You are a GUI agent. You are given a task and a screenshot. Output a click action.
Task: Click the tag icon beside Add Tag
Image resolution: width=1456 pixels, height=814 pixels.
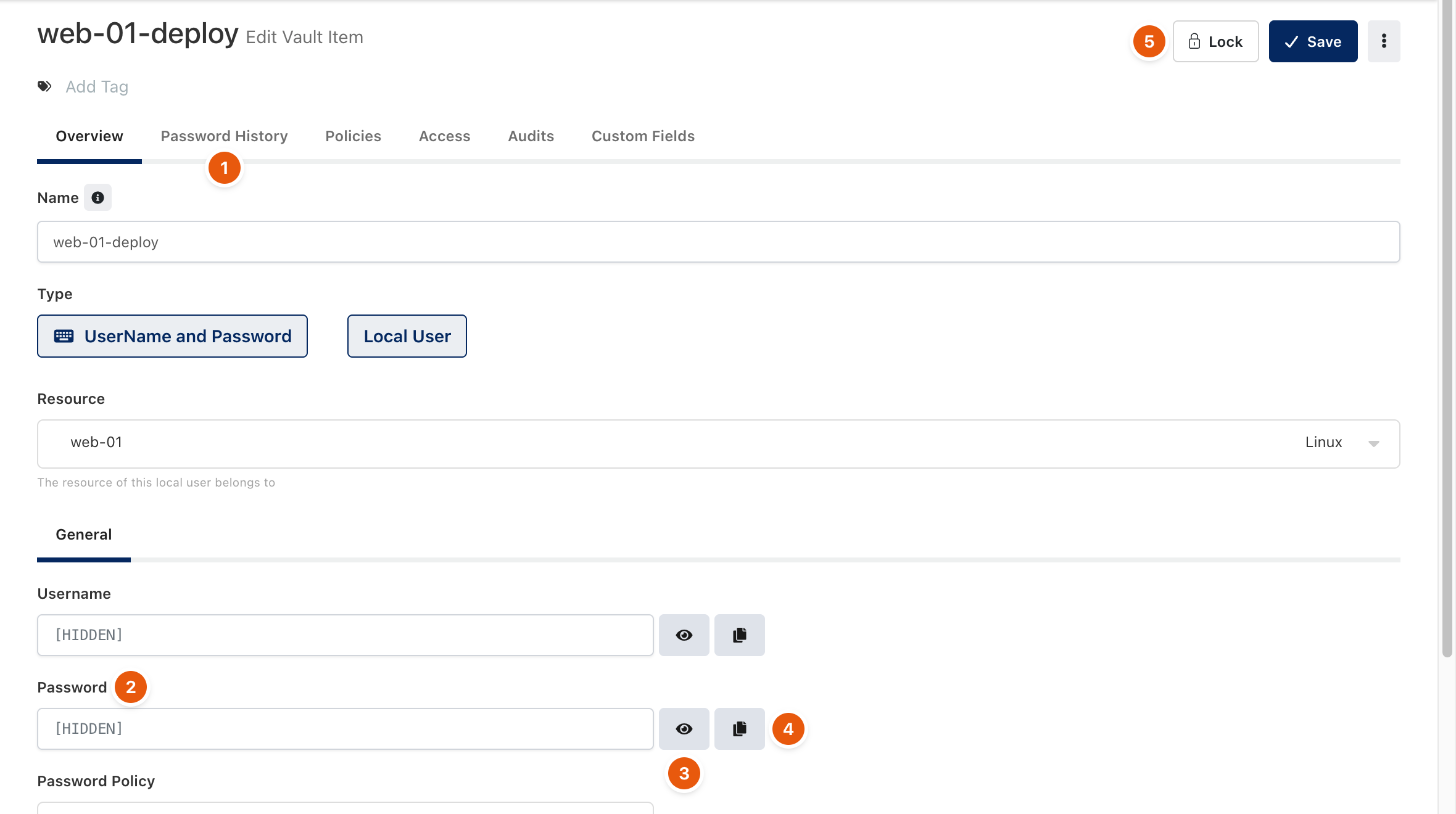pos(44,87)
